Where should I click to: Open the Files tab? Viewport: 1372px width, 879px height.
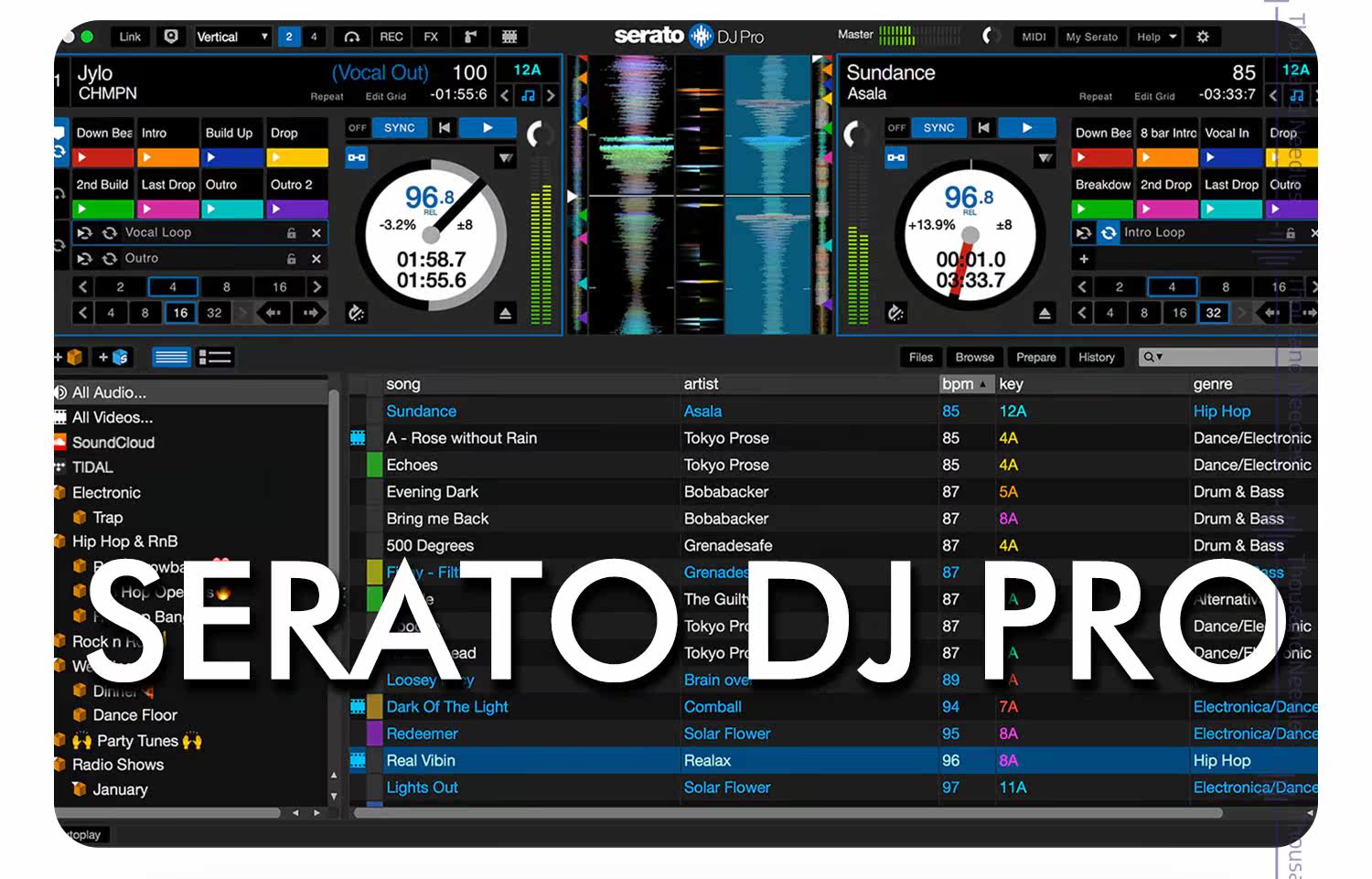point(921,357)
